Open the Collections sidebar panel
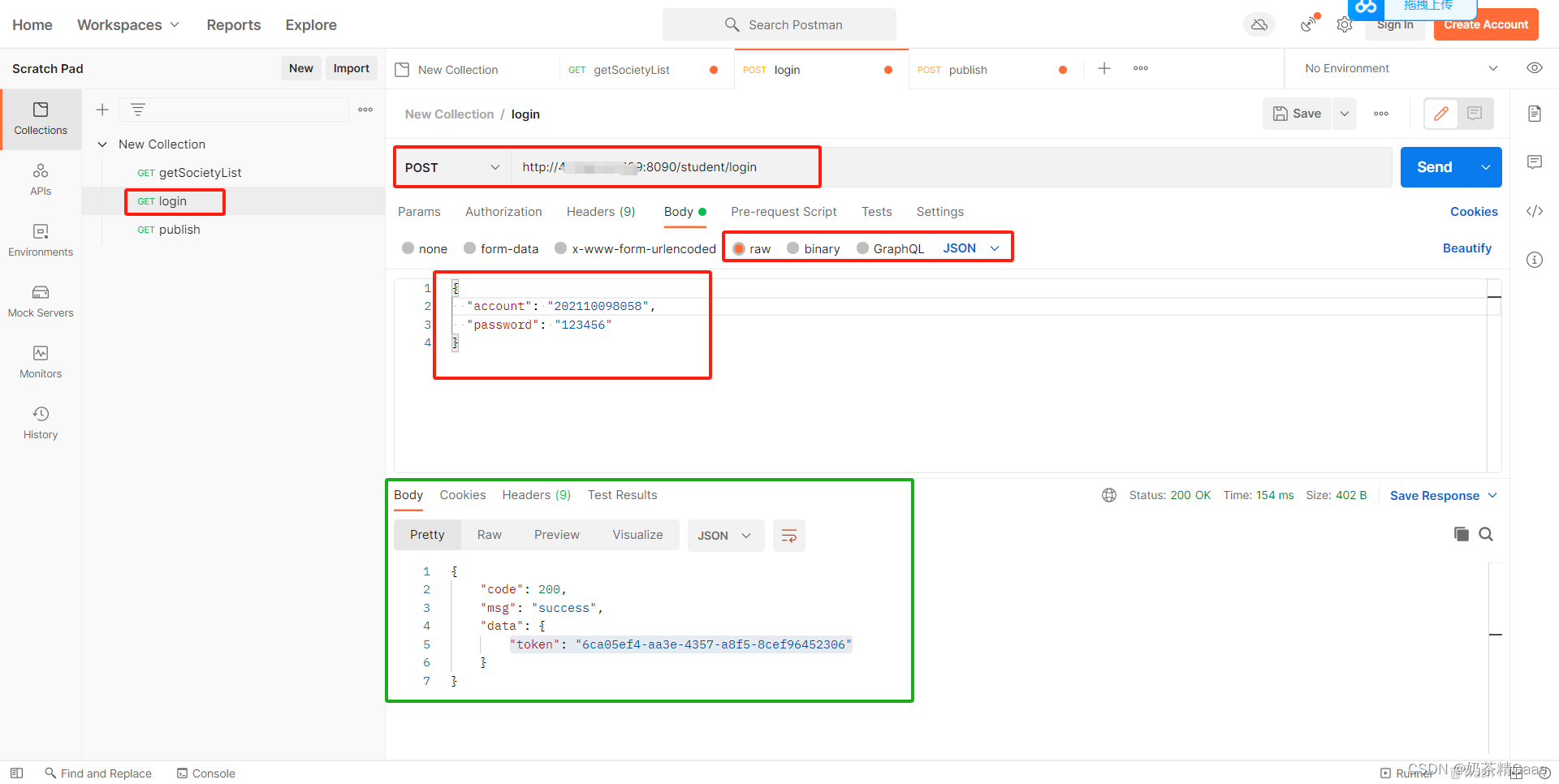This screenshot has height=784, width=1559. pos(41,118)
